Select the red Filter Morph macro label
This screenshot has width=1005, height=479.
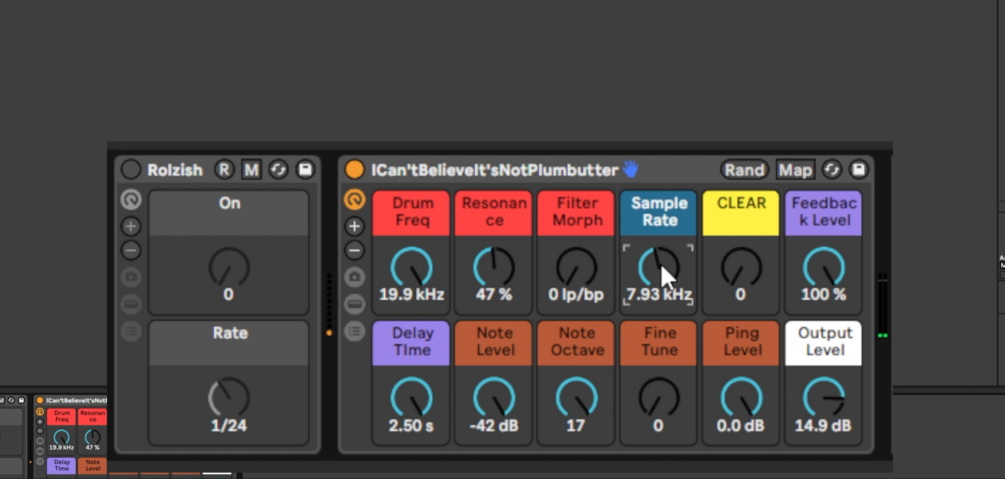576,213
